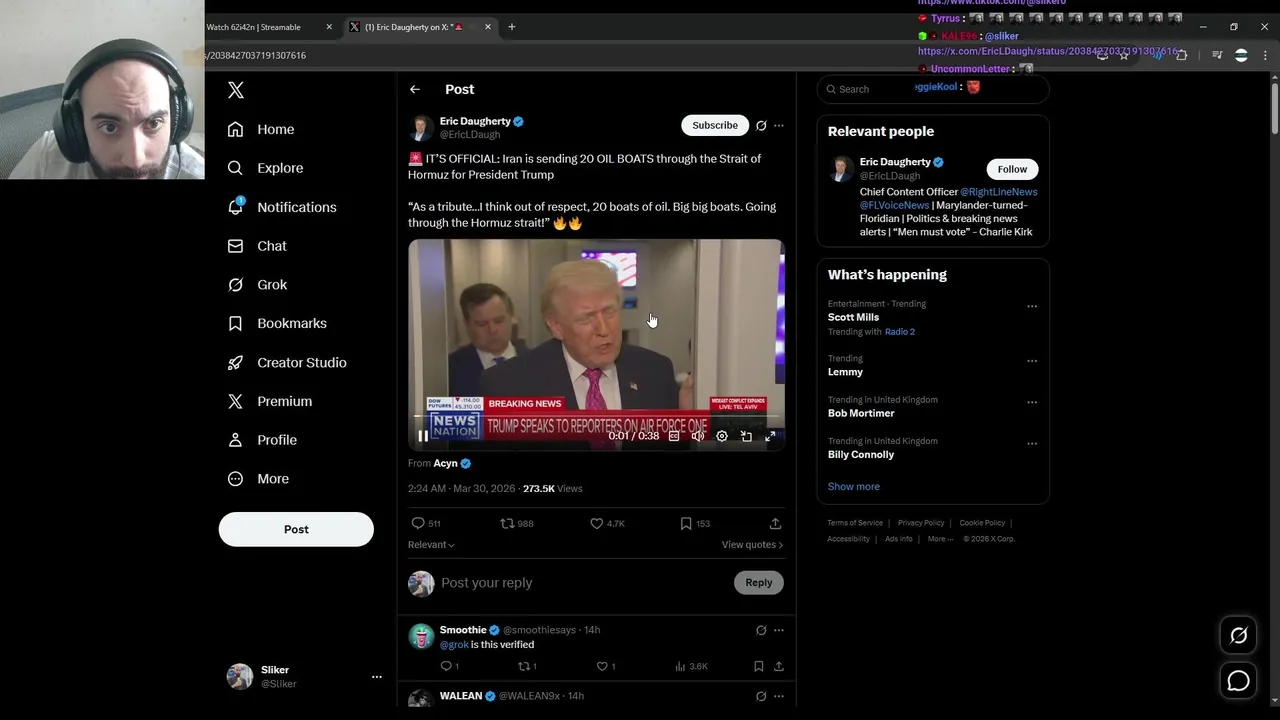This screenshot has height=720, width=1280.
Task: Open Notifications in the sidebar
Action: (x=282, y=207)
